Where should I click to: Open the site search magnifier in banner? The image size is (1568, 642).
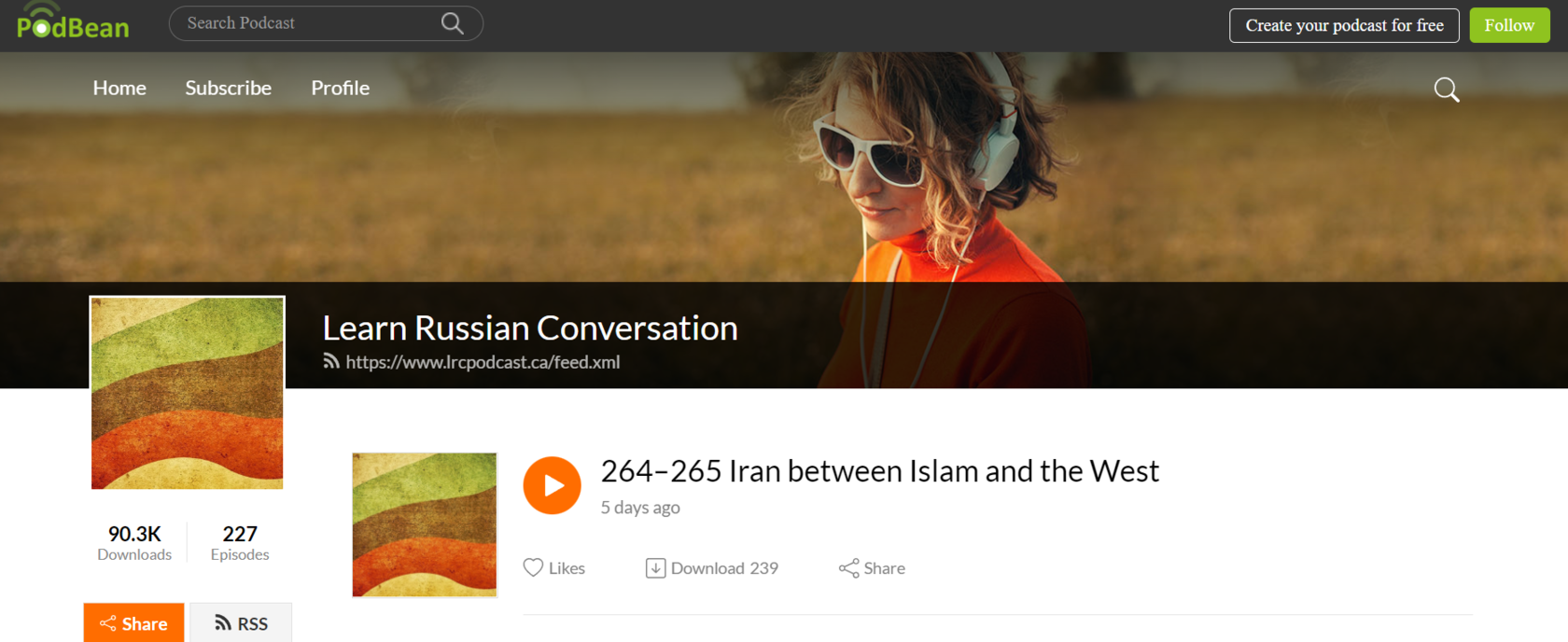pyautogui.click(x=1447, y=90)
